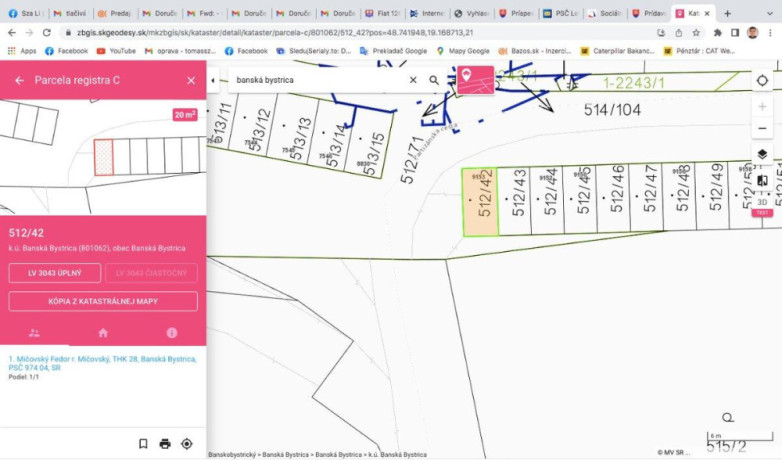Click Kópia z katastrálnej mapy button

point(103,301)
